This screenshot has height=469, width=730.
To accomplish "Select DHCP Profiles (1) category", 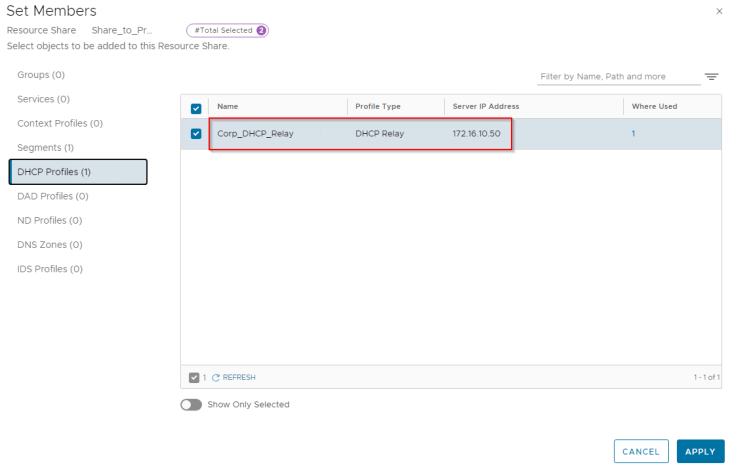I will 78,172.
